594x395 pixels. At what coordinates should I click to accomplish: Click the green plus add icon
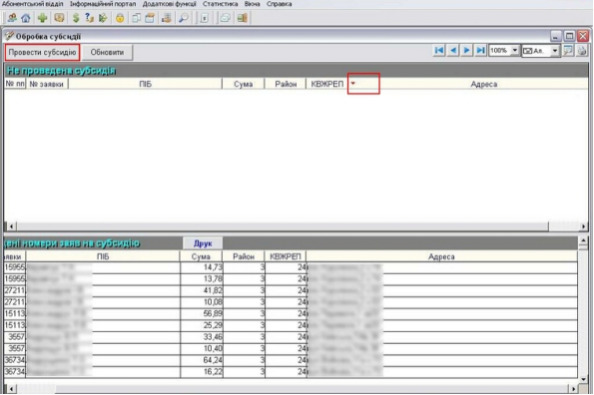[42, 18]
